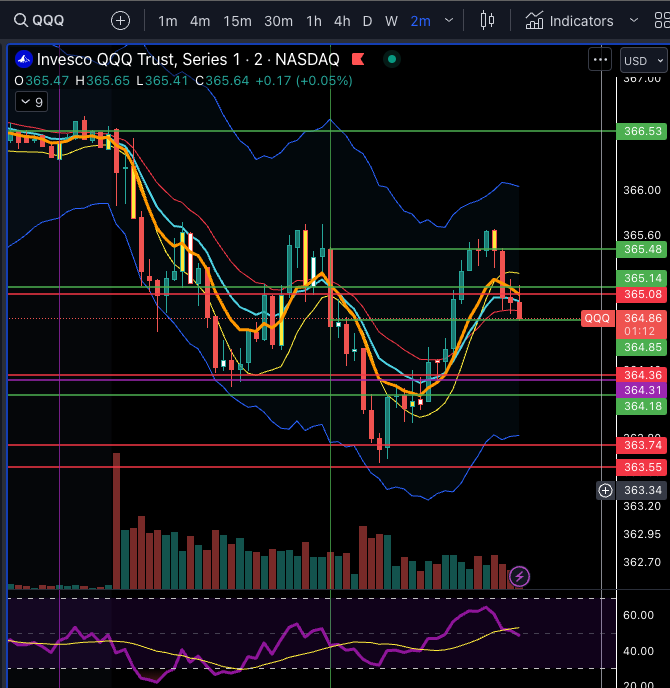Switch to the 15m interval
Screen dimensions: 670x688
[237, 21]
